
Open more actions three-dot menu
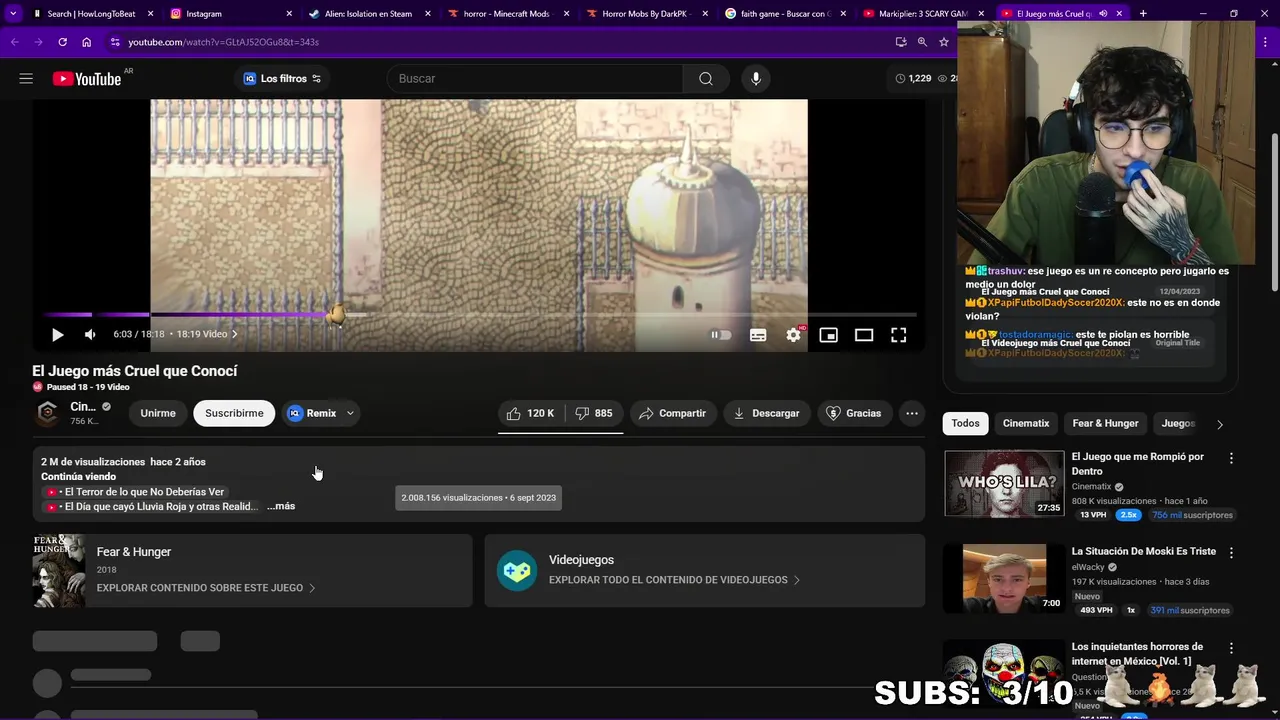click(x=911, y=413)
